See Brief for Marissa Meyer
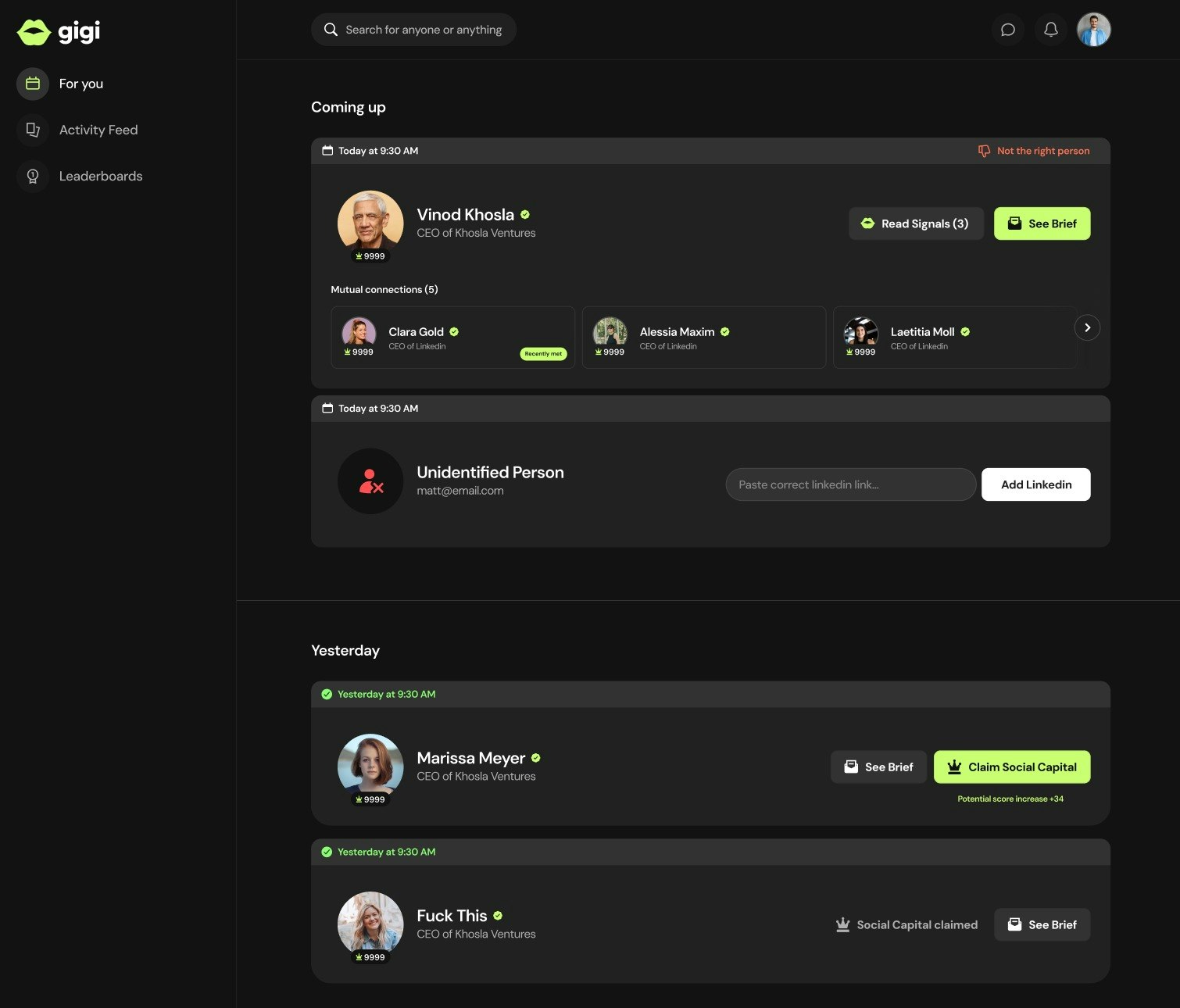The image size is (1180, 1008). (878, 767)
